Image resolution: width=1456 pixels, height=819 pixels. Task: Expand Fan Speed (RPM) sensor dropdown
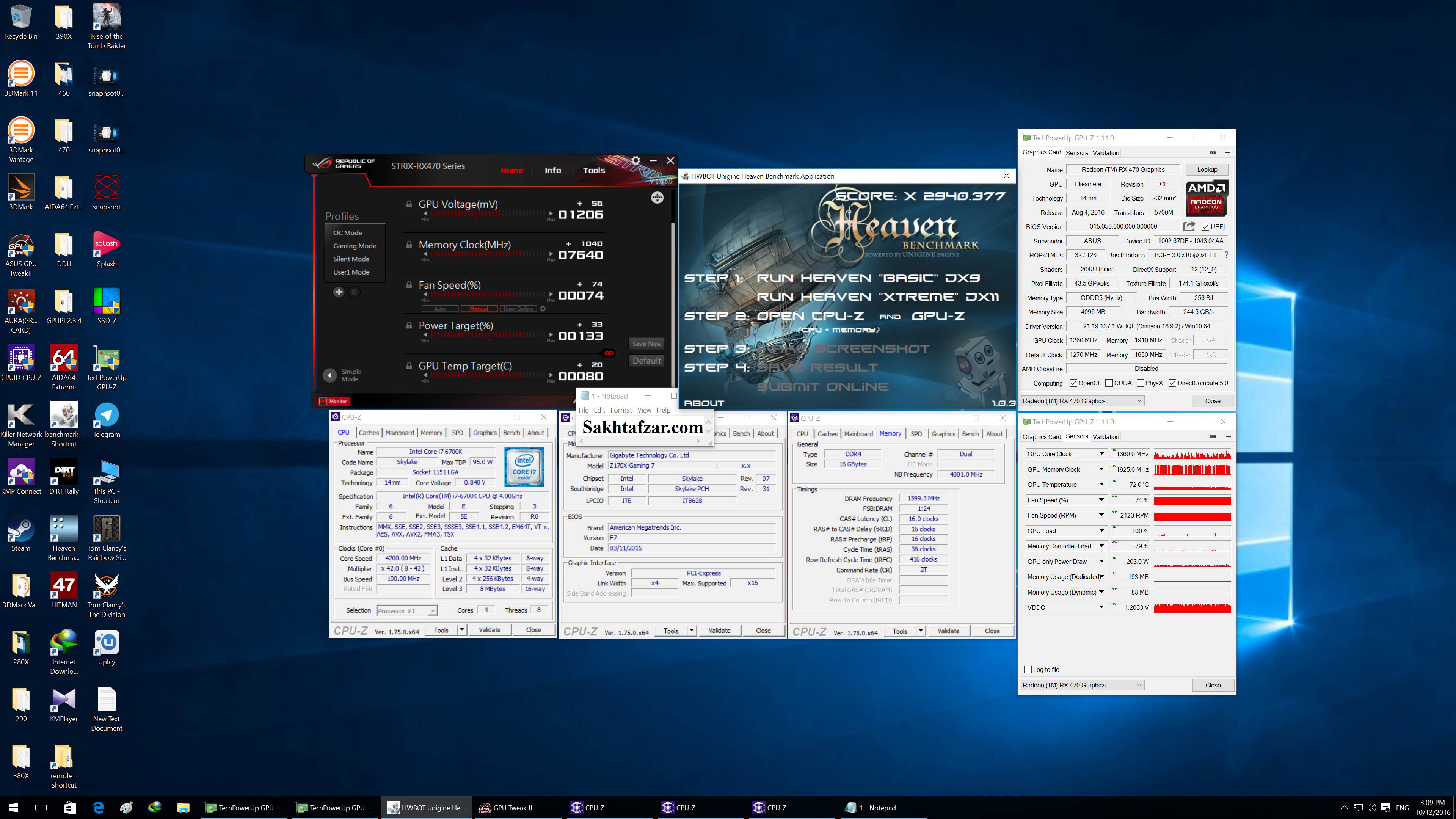coord(1101,515)
